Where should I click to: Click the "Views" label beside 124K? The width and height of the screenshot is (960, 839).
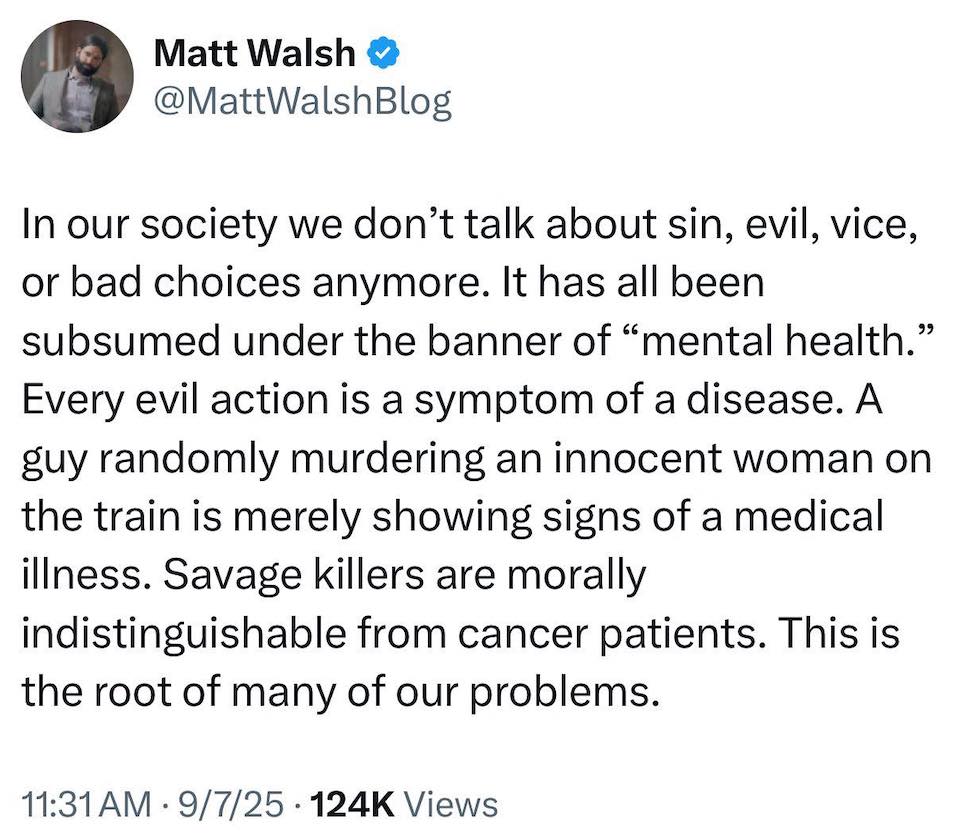tap(455, 803)
